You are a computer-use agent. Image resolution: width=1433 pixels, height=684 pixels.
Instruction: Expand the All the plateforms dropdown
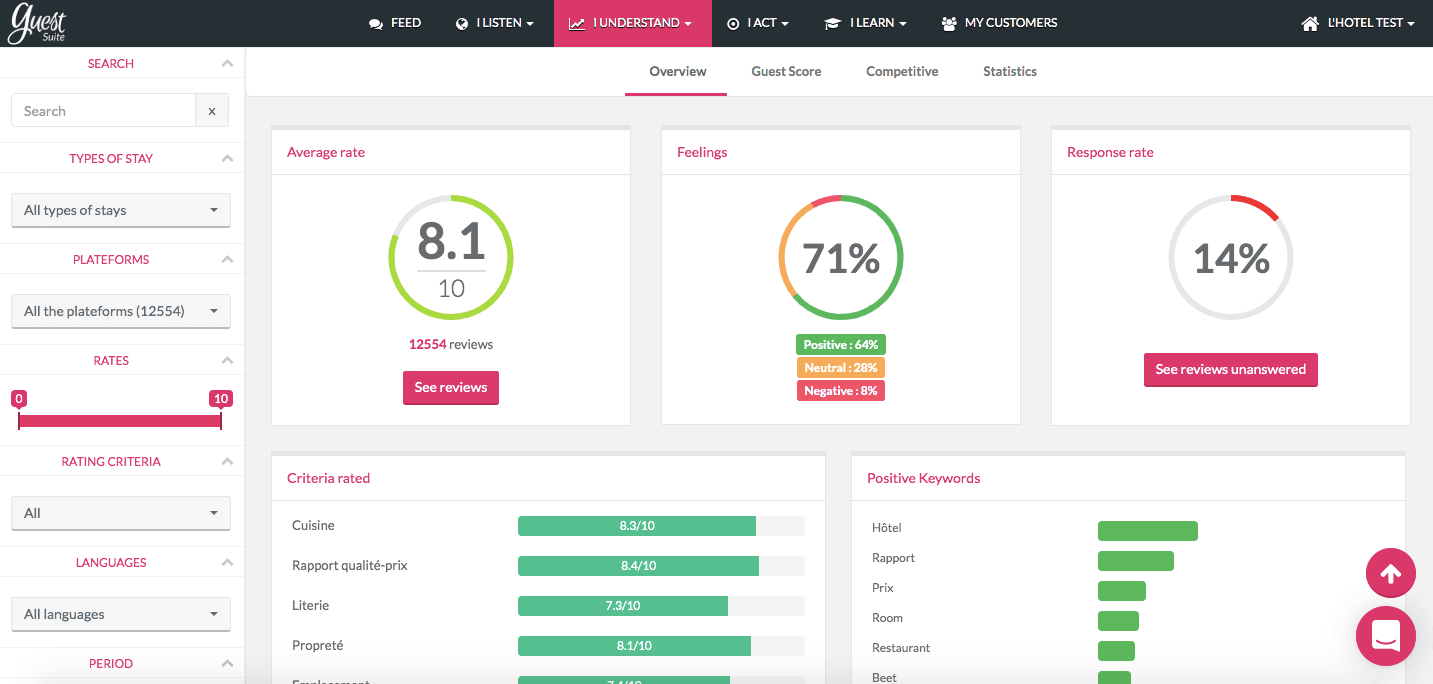pos(120,311)
